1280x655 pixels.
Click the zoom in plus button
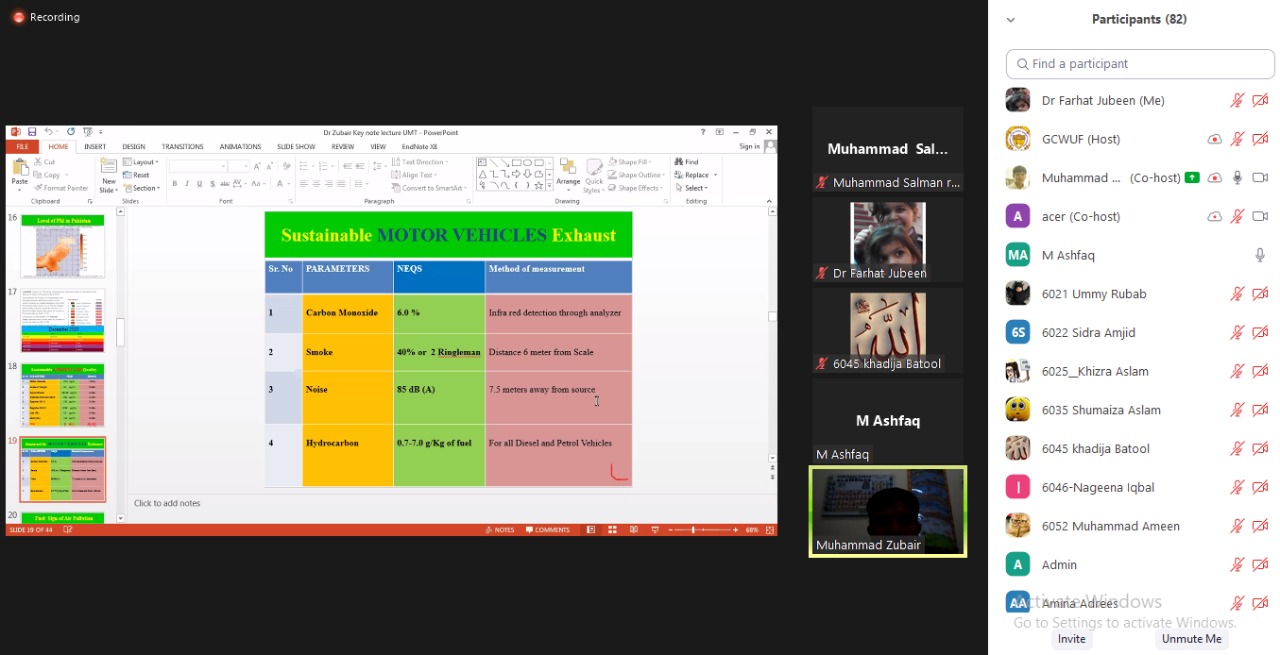(735, 530)
